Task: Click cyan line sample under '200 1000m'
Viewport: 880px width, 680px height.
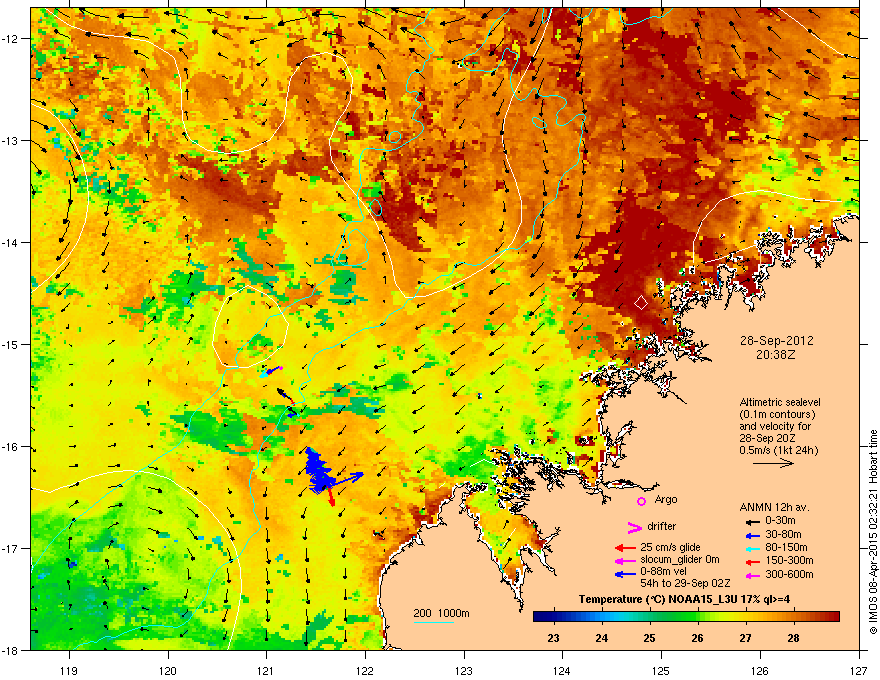Action: (433, 623)
